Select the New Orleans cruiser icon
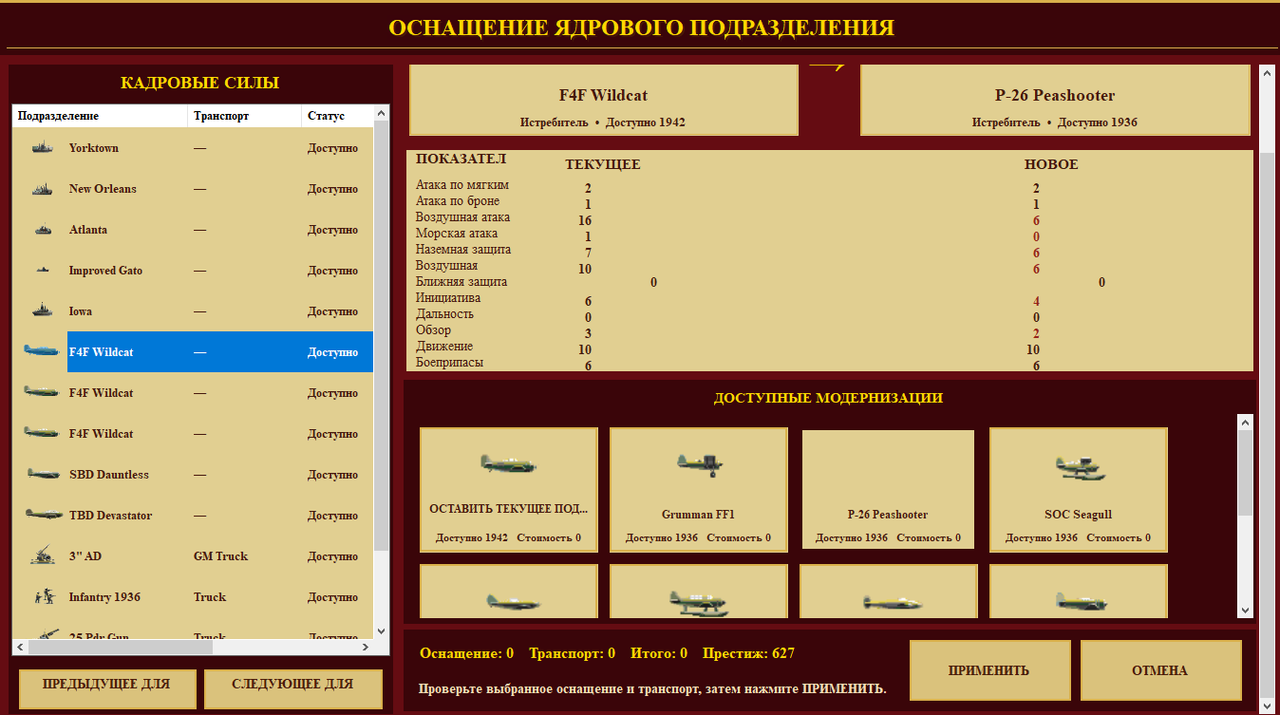Screen dimensions: 1280x715 tap(42, 189)
